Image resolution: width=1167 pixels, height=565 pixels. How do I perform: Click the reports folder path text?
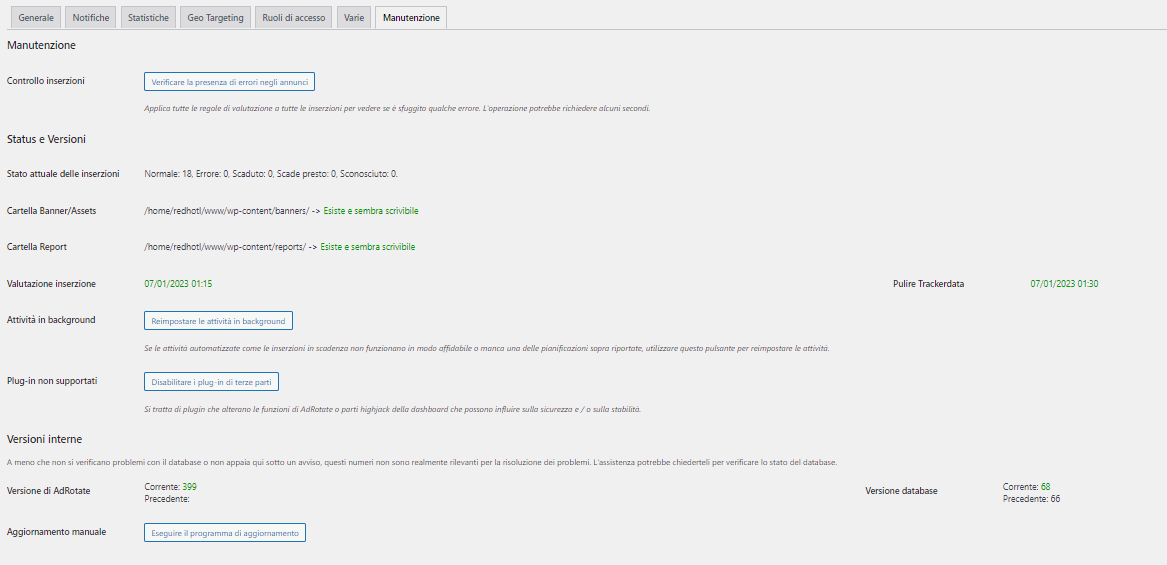(224, 247)
